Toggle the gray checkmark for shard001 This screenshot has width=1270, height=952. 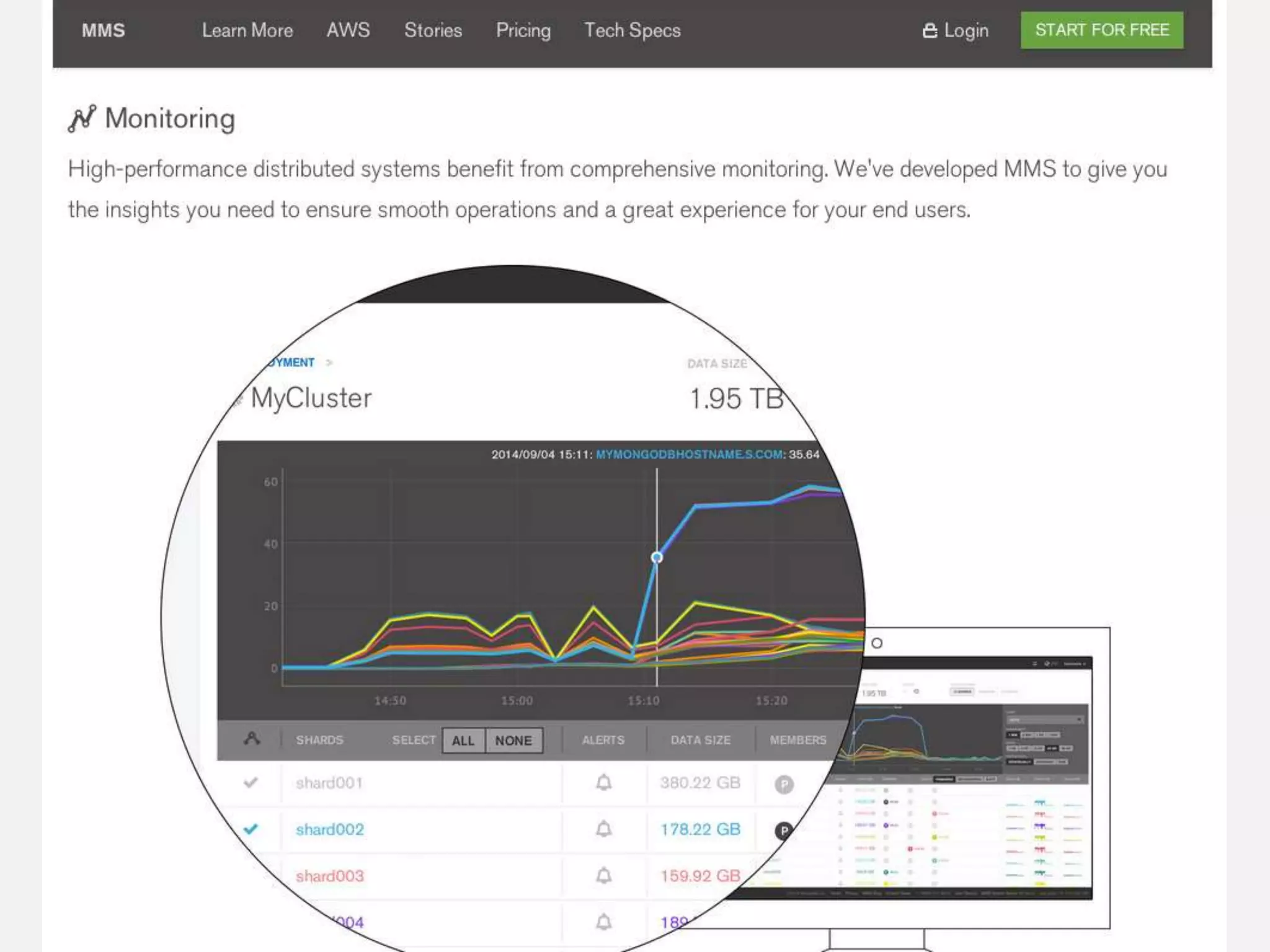(251, 782)
